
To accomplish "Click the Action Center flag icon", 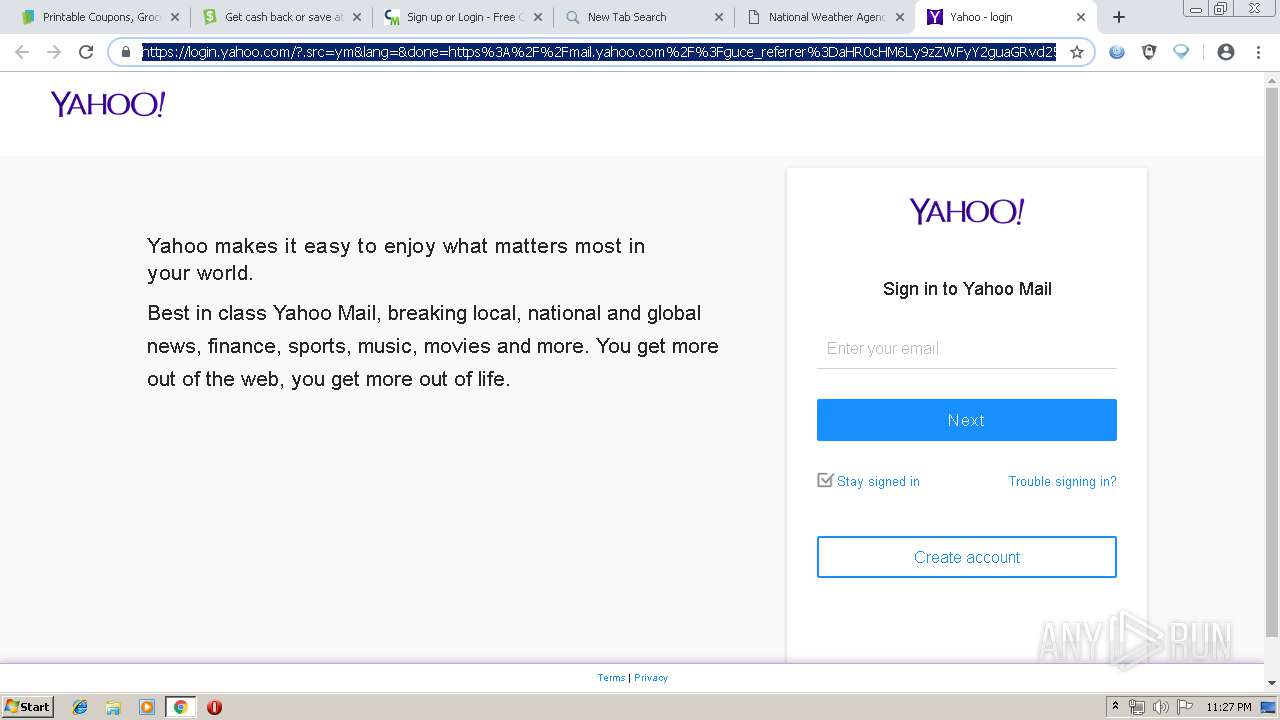I will tap(1185, 707).
